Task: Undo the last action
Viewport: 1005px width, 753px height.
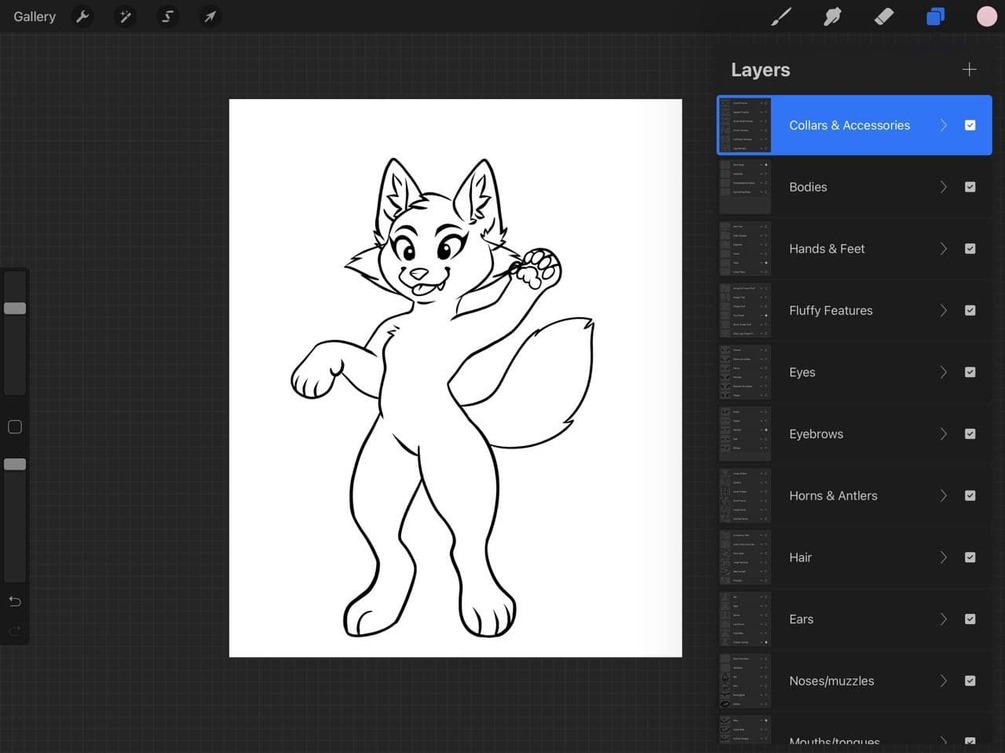Action: pos(15,601)
